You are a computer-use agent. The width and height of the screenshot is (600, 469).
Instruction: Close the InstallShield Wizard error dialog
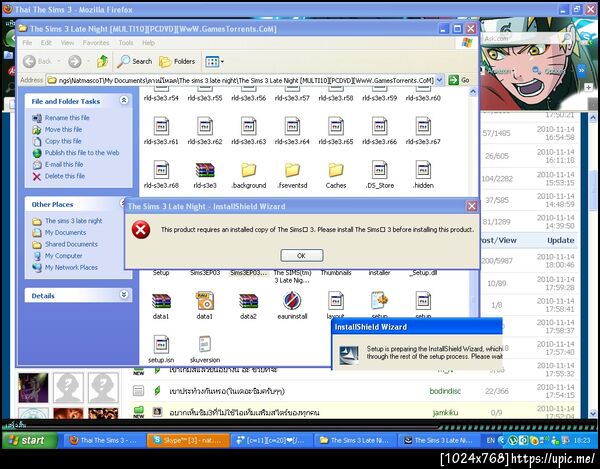click(x=471, y=206)
